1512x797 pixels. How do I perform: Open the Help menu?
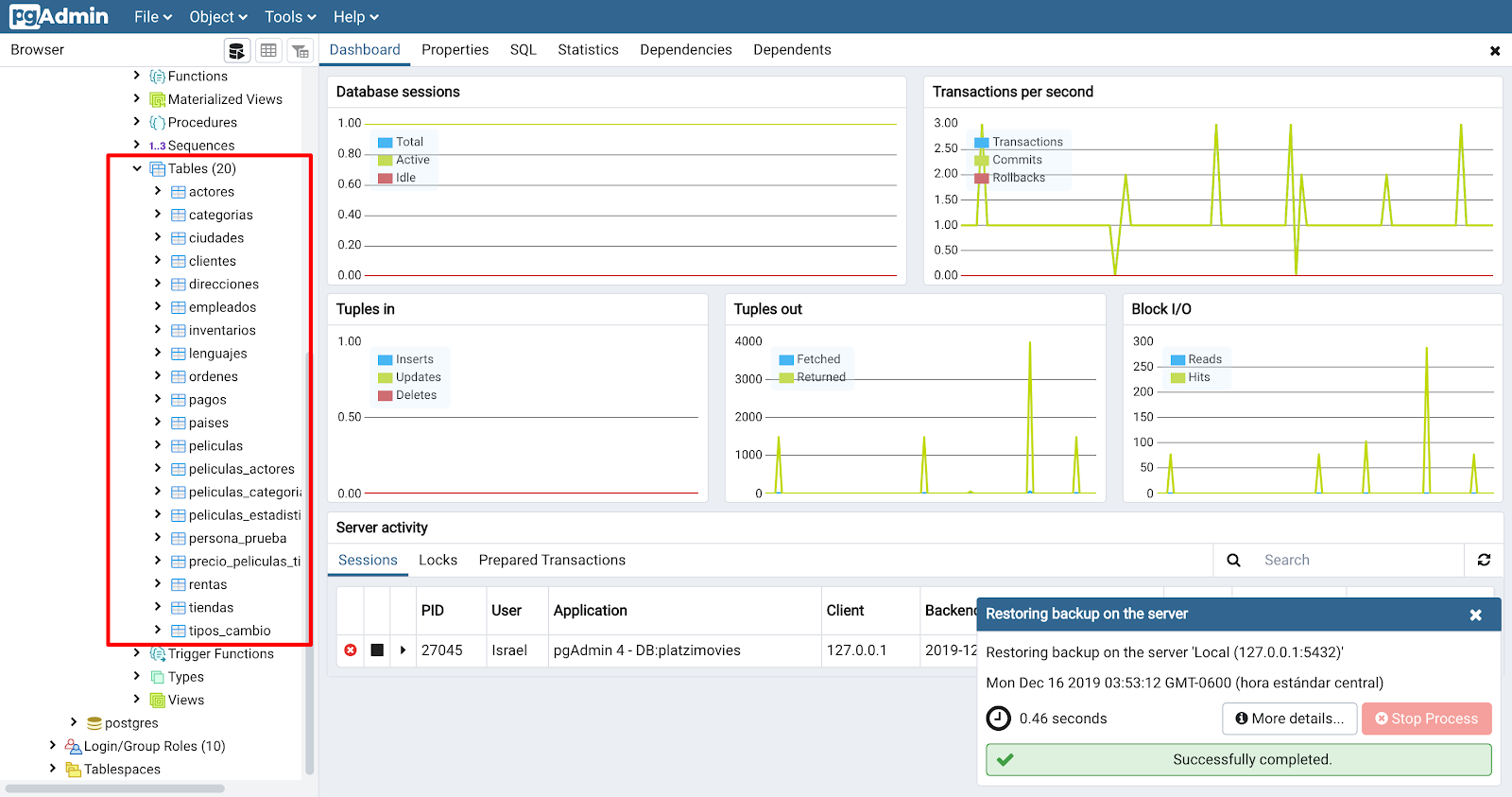pos(355,17)
